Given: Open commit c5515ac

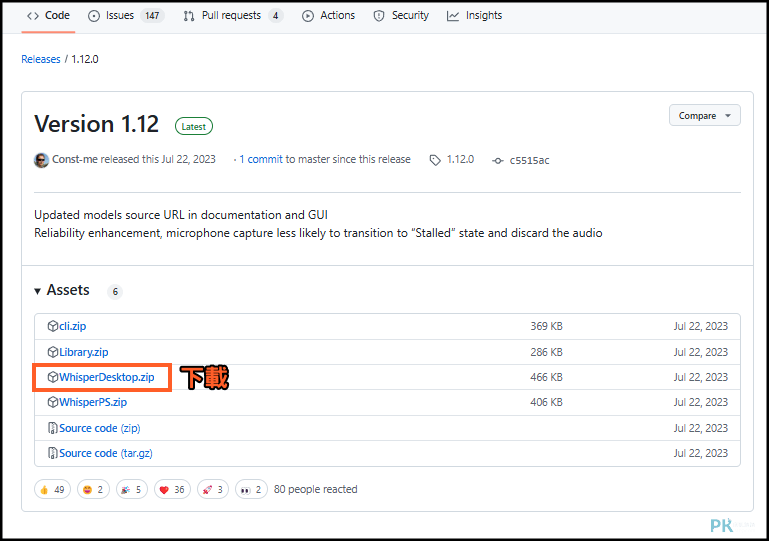Looking at the screenshot, I should click(x=529, y=160).
